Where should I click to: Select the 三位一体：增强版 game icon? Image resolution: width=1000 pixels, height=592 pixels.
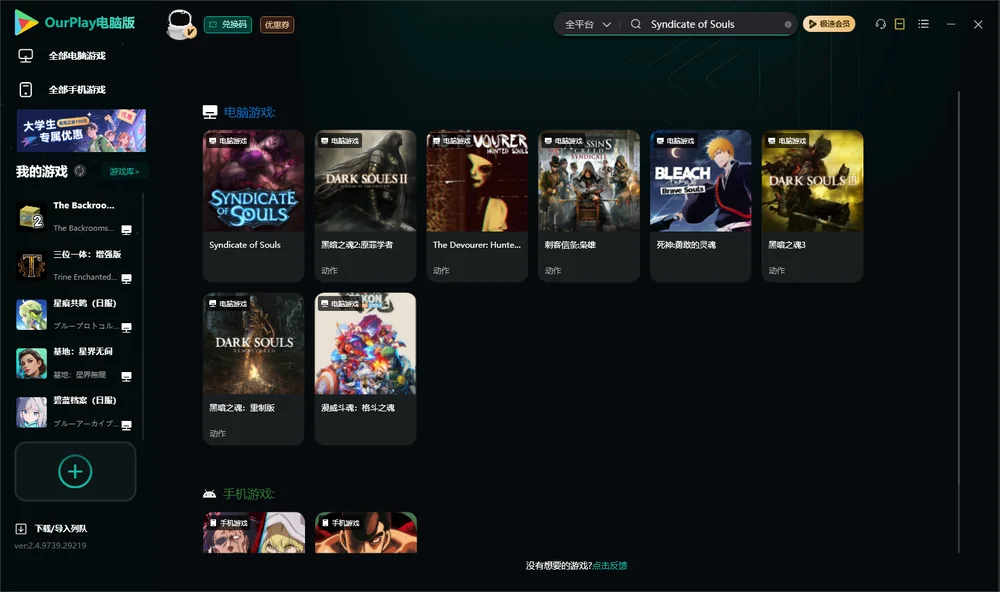[31, 266]
